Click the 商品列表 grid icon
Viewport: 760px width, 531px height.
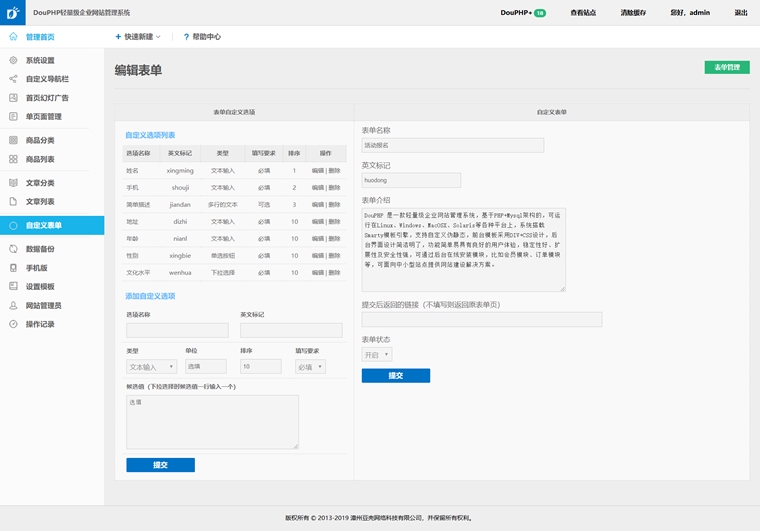pos(13,159)
